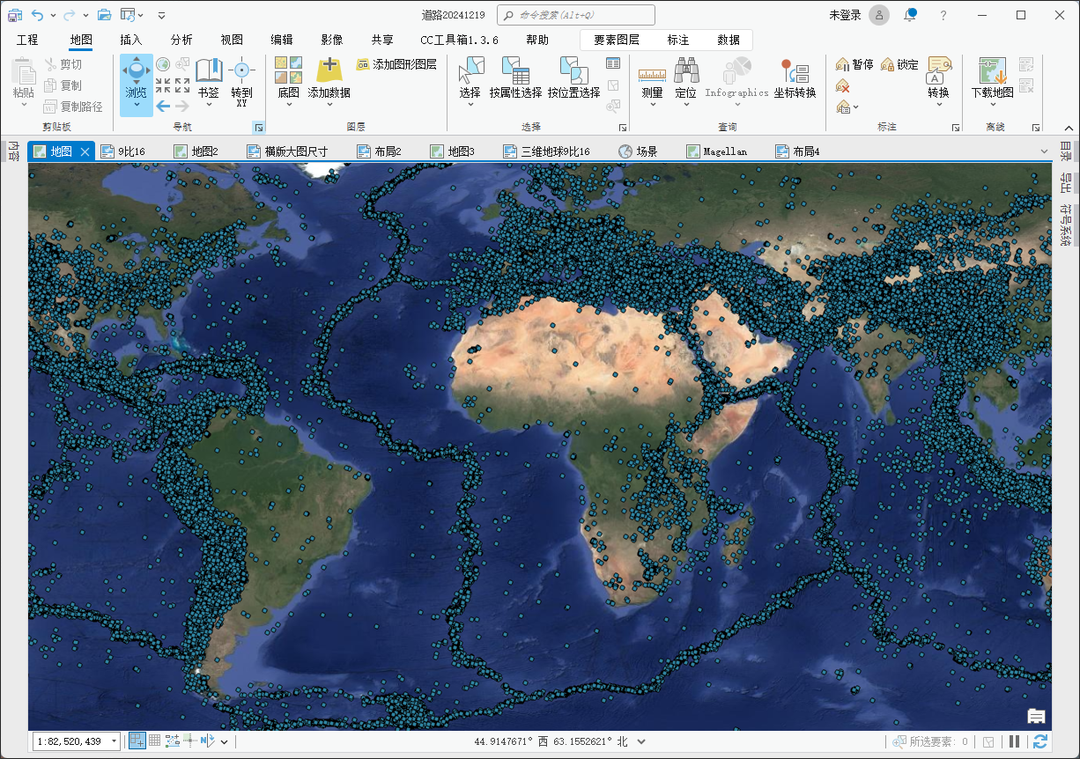
Task: Collapse the ribbon with the chevron
Action: click(x=1068, y=128)
